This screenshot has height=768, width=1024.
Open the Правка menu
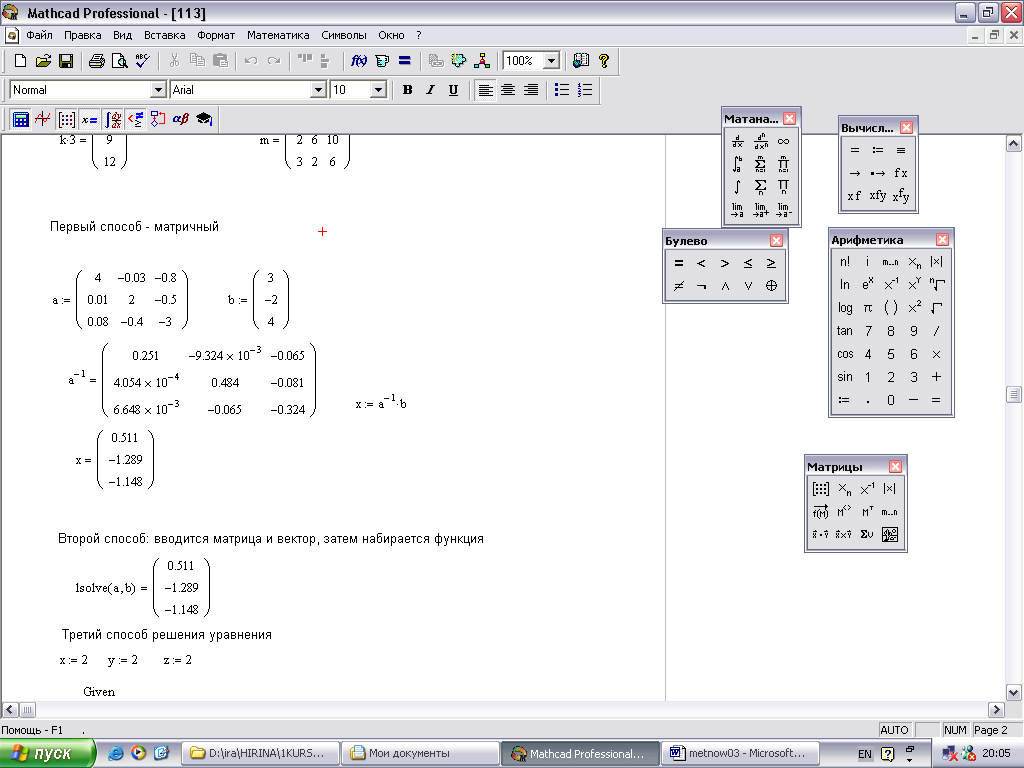[82, 35]
